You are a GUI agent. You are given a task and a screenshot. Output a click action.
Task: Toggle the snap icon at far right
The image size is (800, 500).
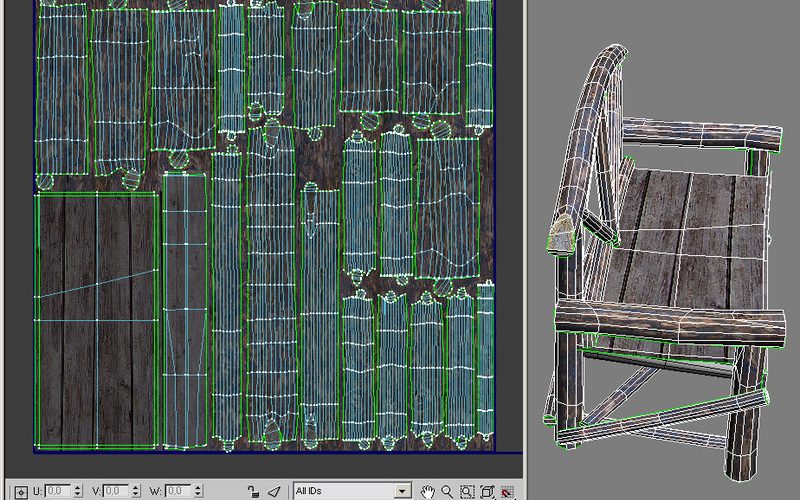507,492
